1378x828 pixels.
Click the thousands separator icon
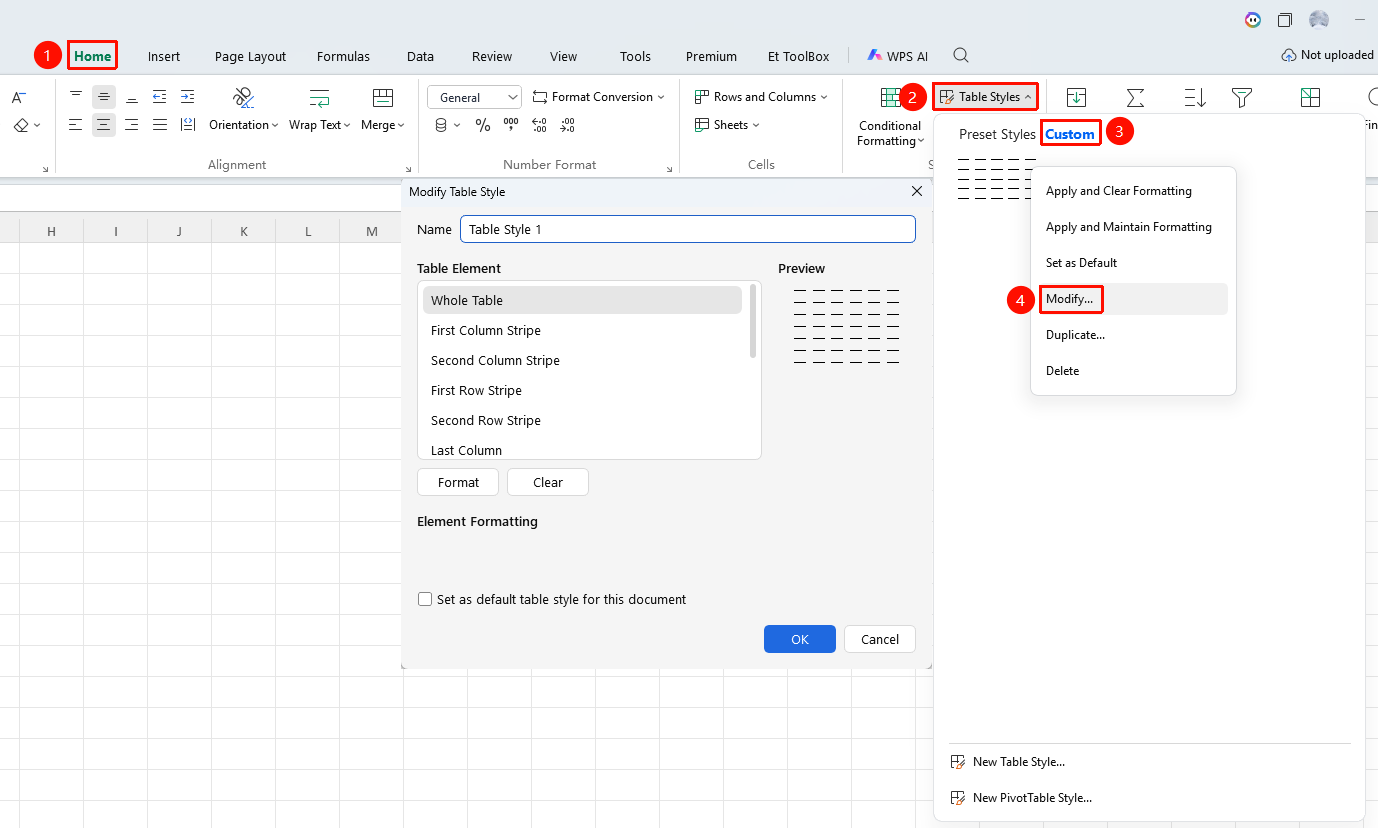511,125
